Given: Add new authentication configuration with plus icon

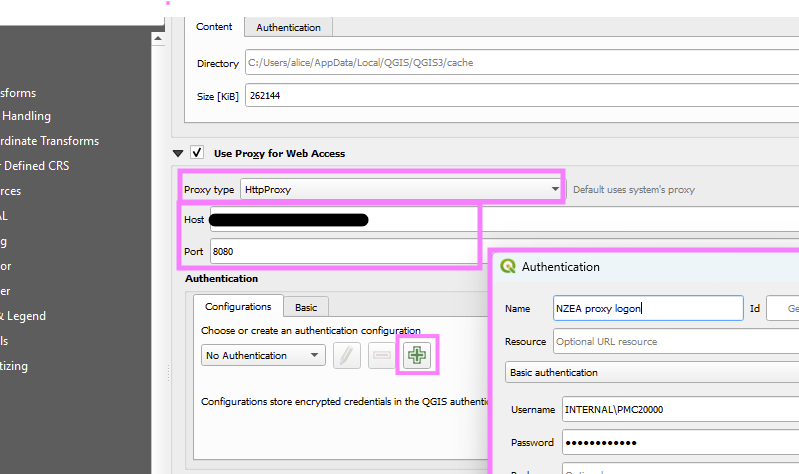Looking at the screenshot, I should (x=417, y=355).
